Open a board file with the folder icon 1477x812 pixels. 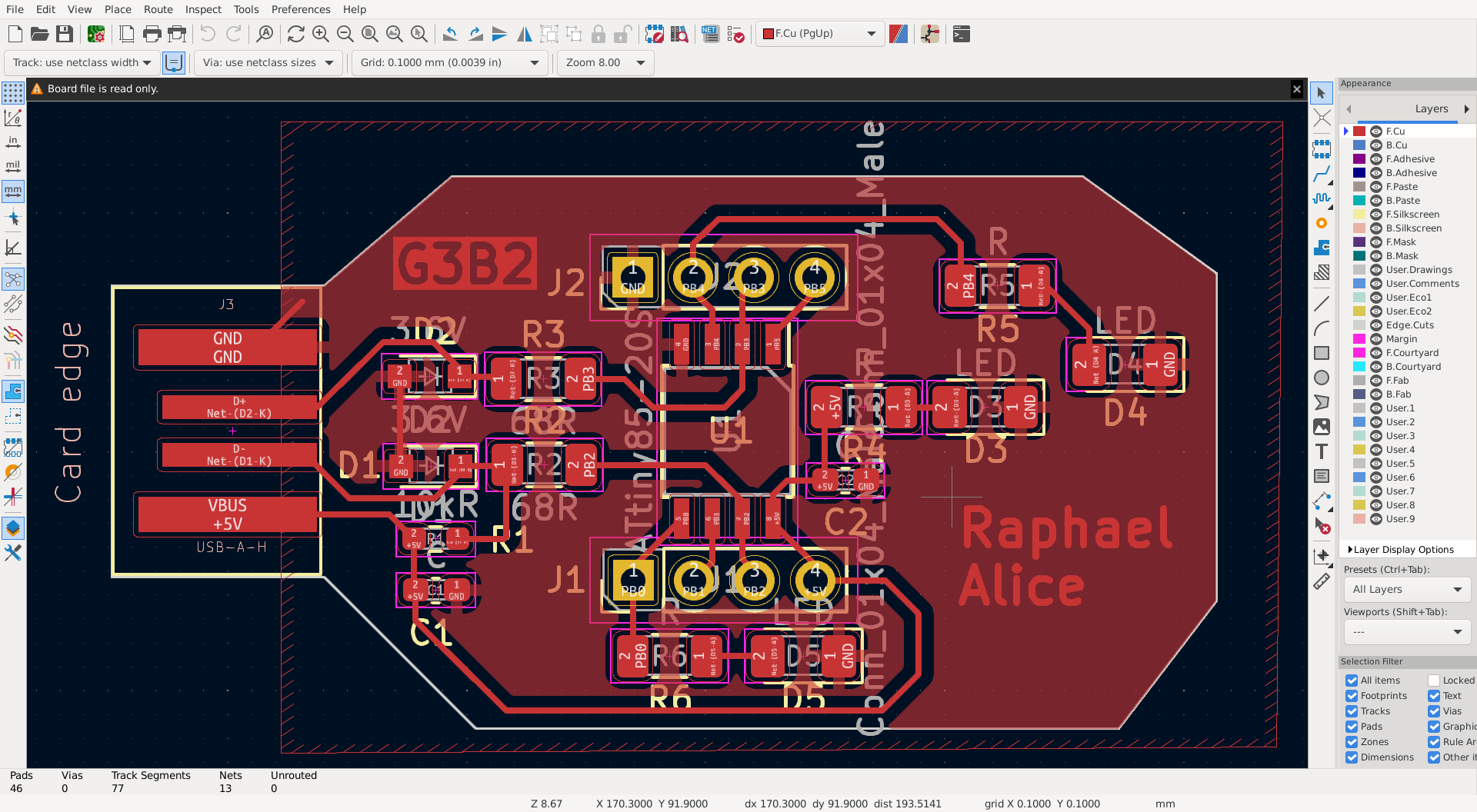(40, 34)
